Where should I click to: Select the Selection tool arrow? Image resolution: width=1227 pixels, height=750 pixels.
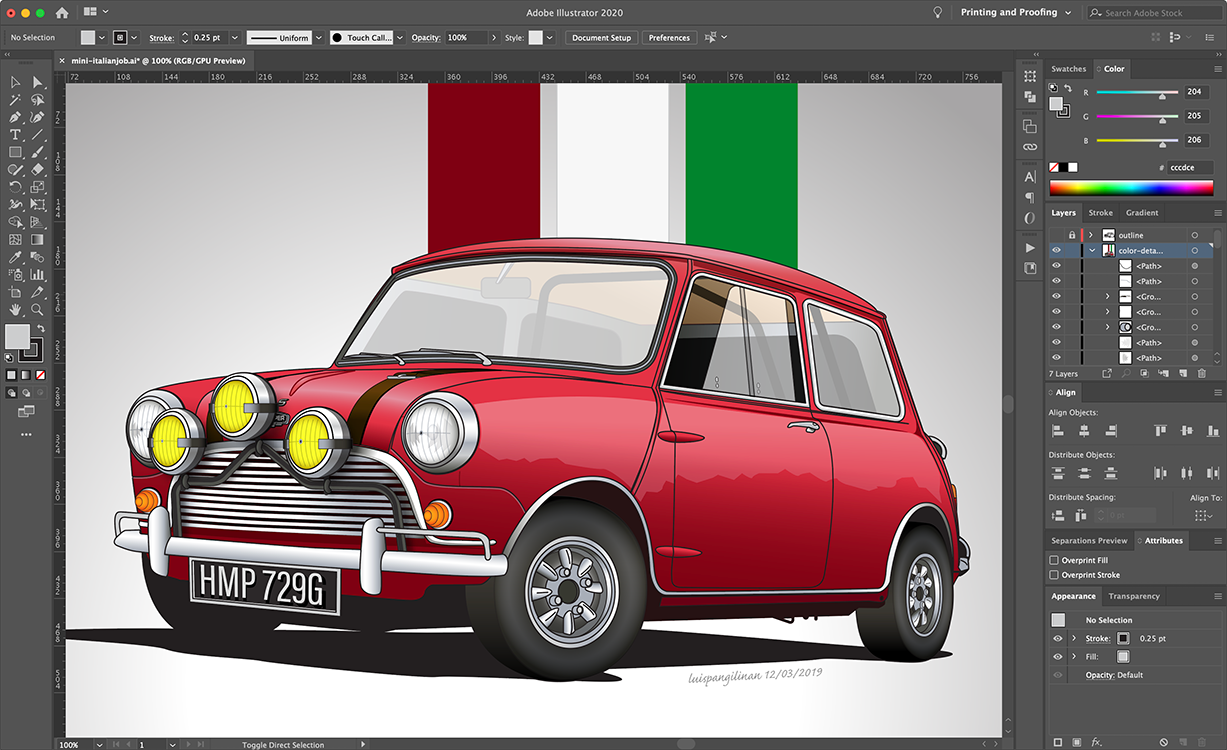click(15, 82)
